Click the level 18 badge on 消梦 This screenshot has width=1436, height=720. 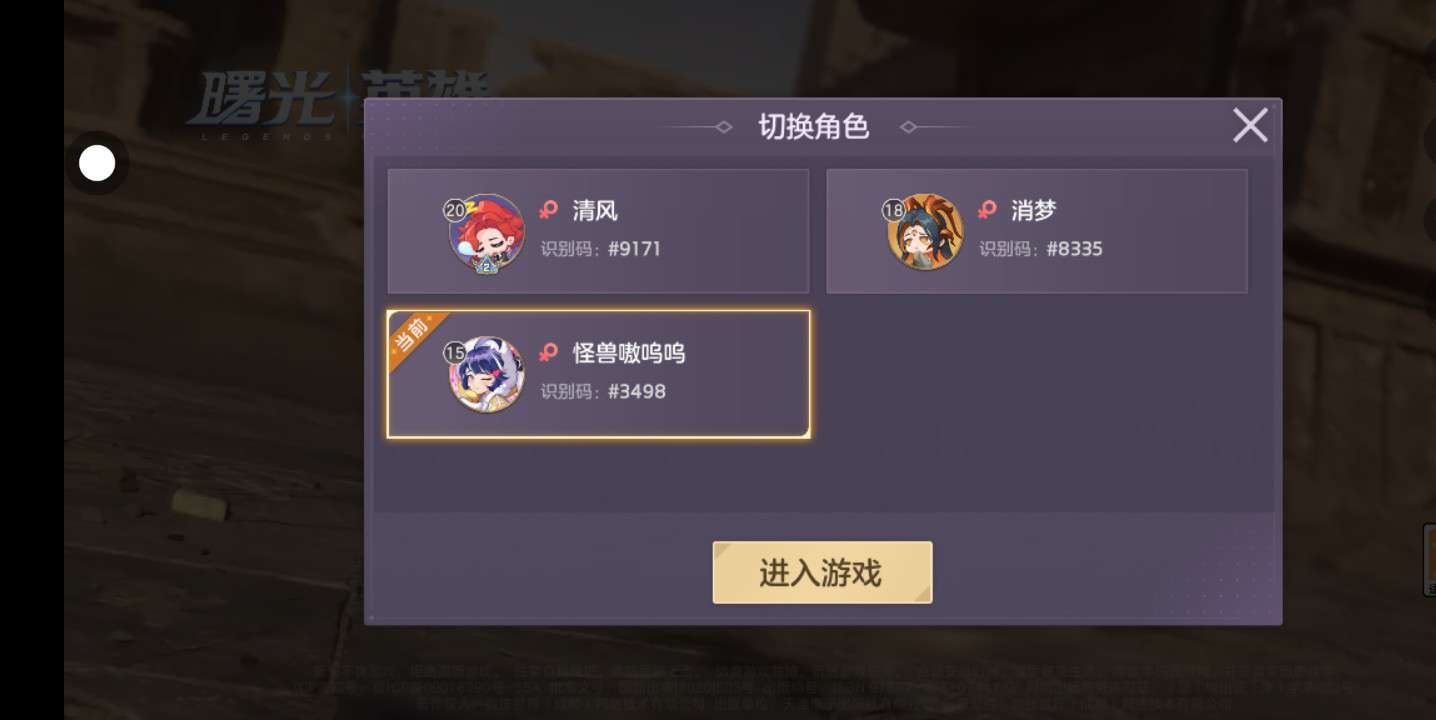pyautogui.click(x=893, y=210)
